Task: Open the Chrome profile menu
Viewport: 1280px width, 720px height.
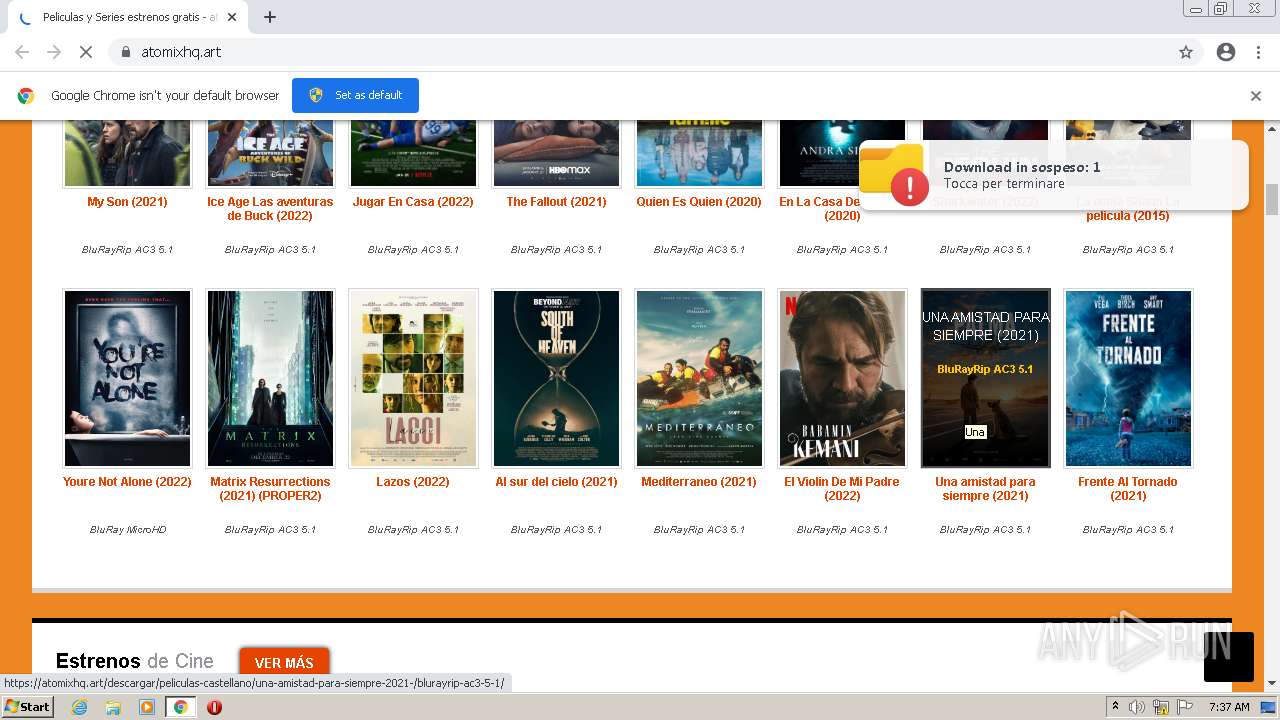Action: pyautogui.click(x=1226, y=52)
